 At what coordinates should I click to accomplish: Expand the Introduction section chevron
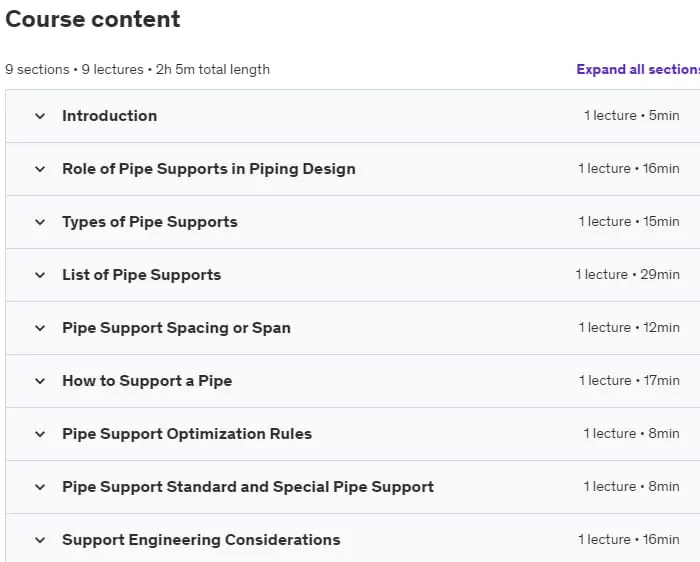click(x=40, y=116)
